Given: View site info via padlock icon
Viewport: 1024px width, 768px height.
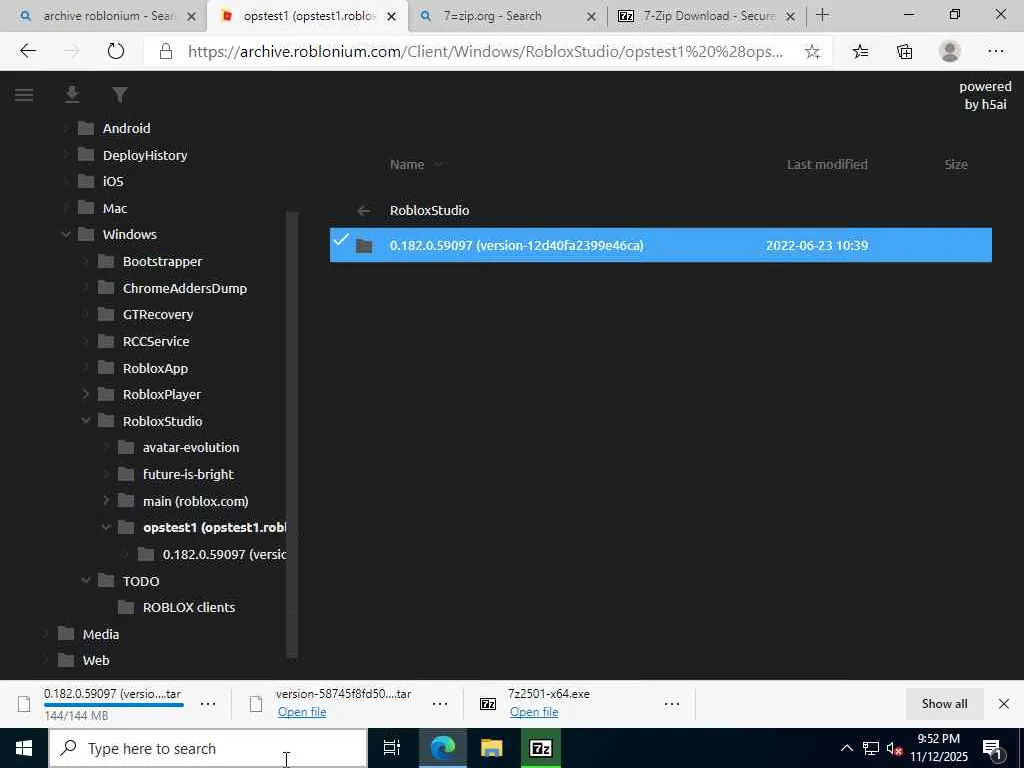Looking at the screenshot, I should click(166, 52).
